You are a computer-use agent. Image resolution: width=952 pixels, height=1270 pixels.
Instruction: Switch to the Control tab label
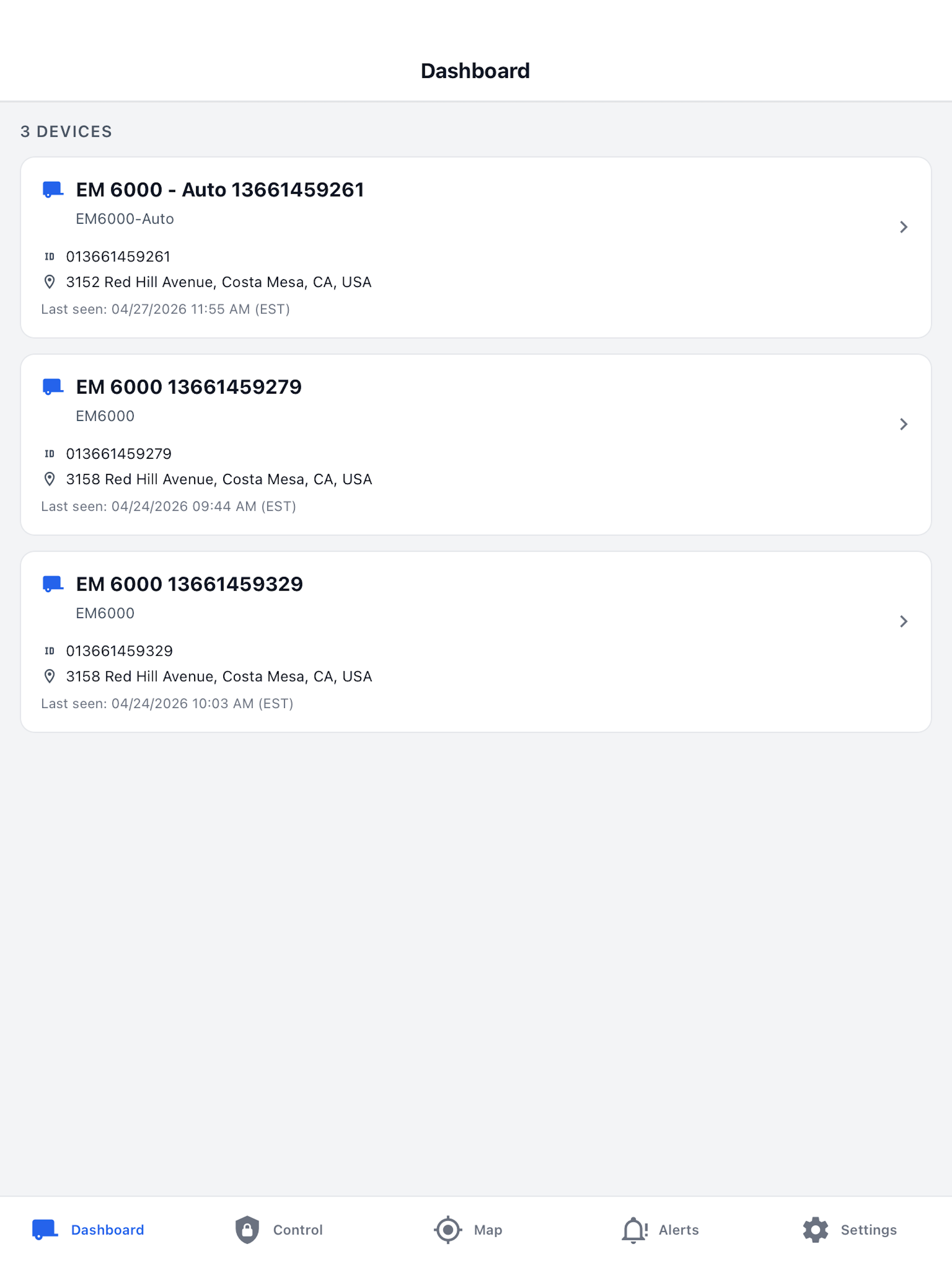click(298, 1230)
